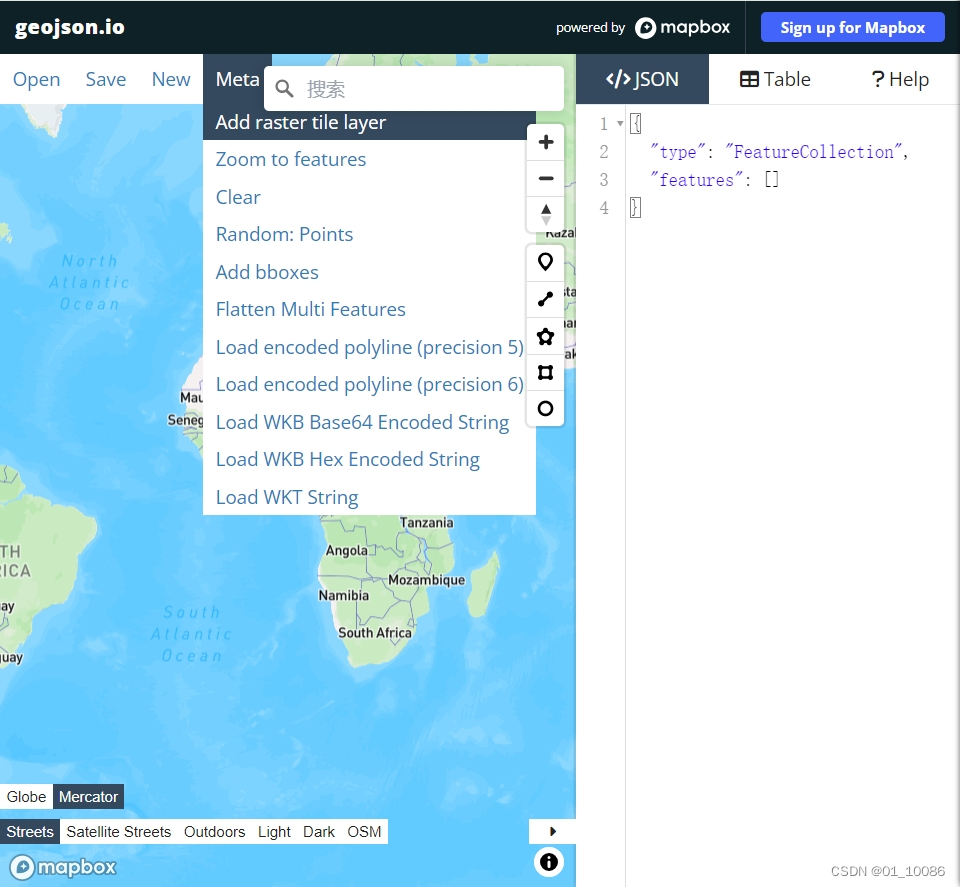Enable the Globe projection
960x887 pixels.
26,796
